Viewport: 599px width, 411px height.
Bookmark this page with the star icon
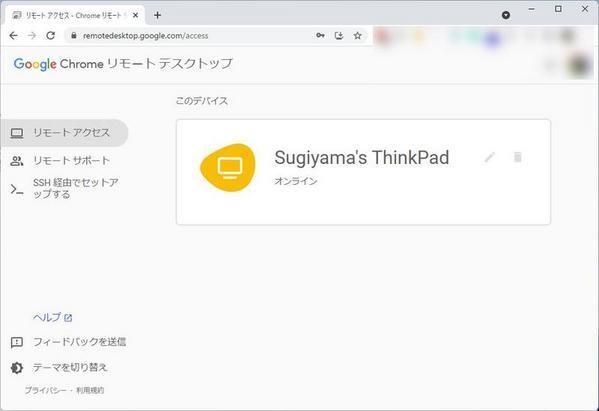click(357, 36)
